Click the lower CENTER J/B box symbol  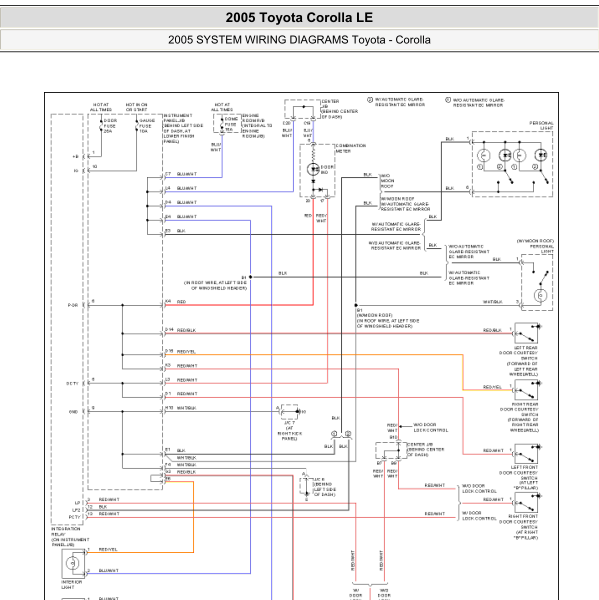[x=391, y=450]
